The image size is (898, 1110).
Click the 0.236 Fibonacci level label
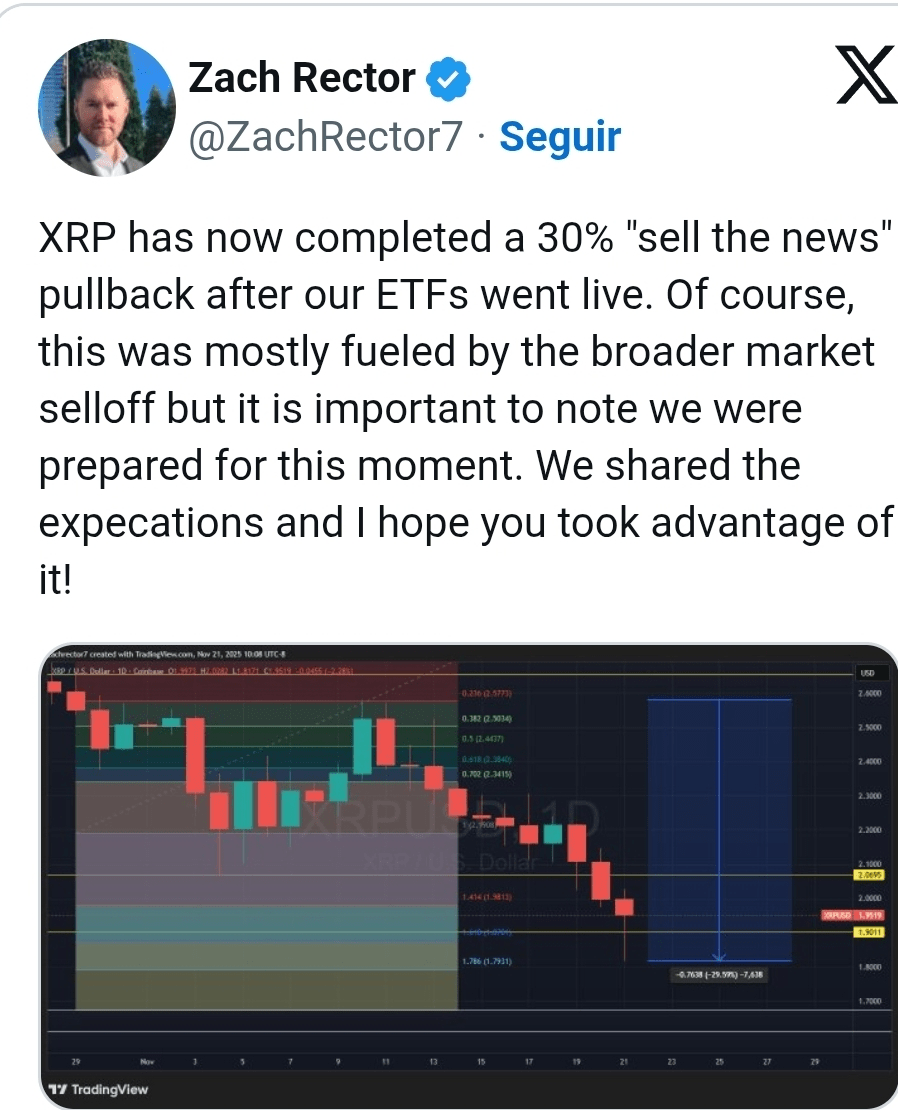[486, 693]
